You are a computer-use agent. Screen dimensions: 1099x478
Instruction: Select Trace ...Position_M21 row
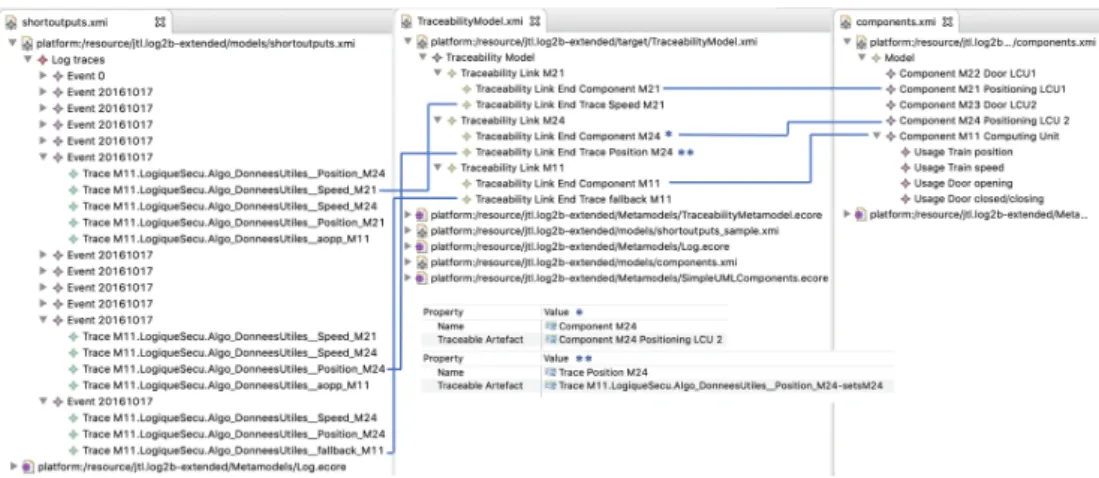[233, 222]
